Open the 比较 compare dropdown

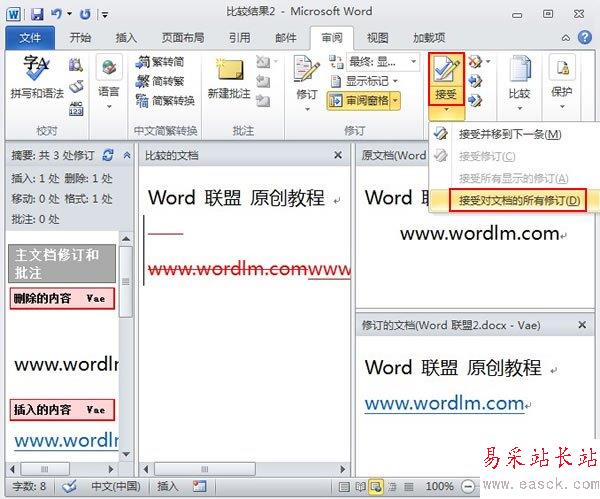click(x=519, y=82)
